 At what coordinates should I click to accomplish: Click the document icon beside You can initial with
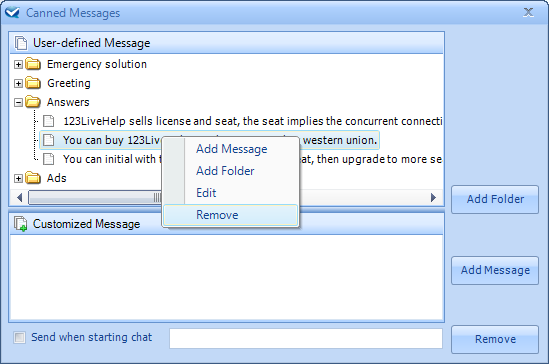48,159
